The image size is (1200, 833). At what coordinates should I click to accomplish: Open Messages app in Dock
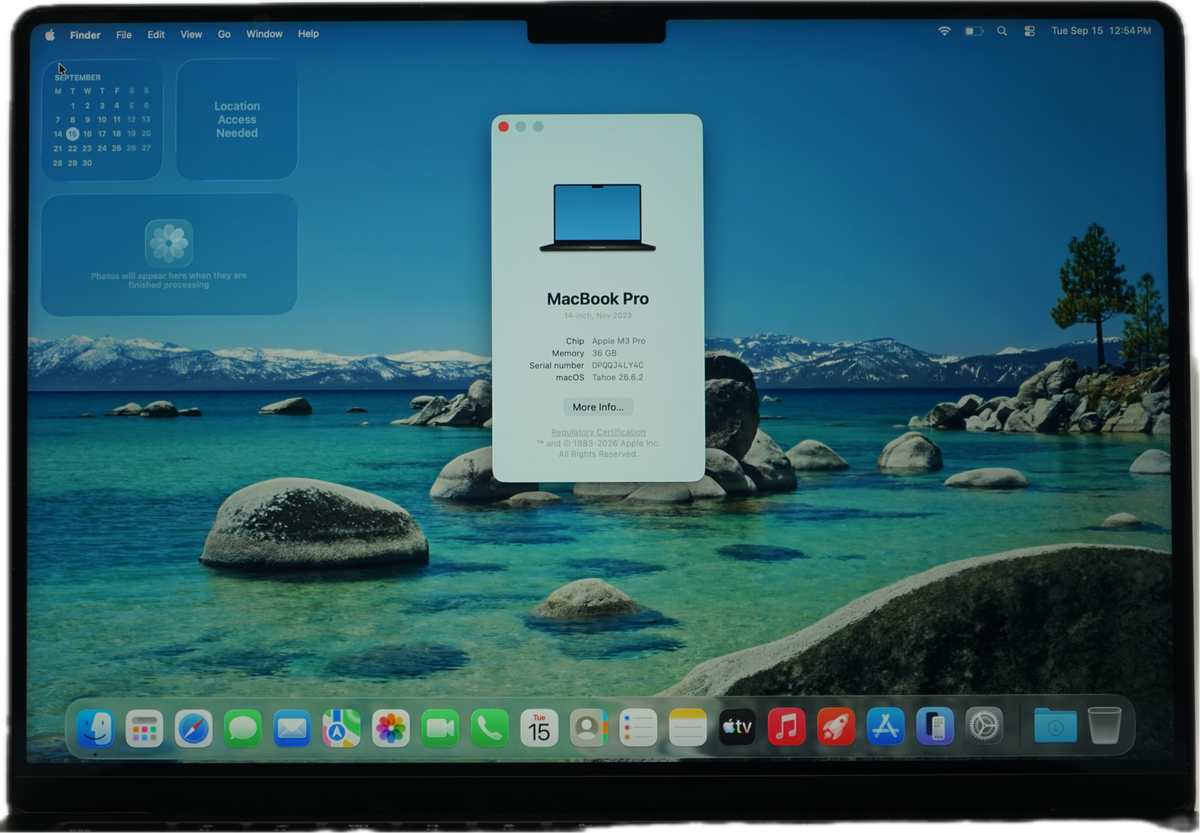pos(243,728)
